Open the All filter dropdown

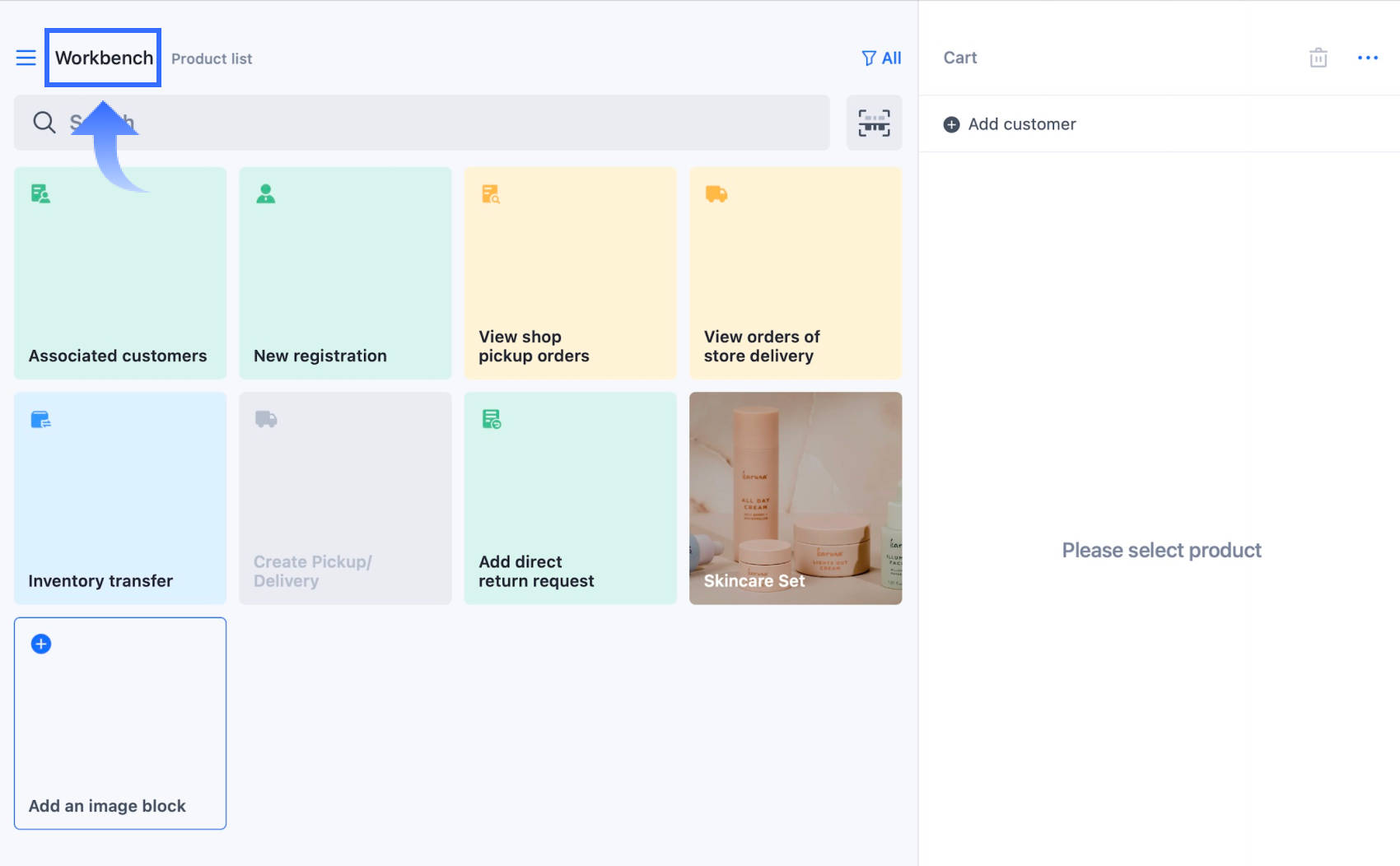[881, 58]
